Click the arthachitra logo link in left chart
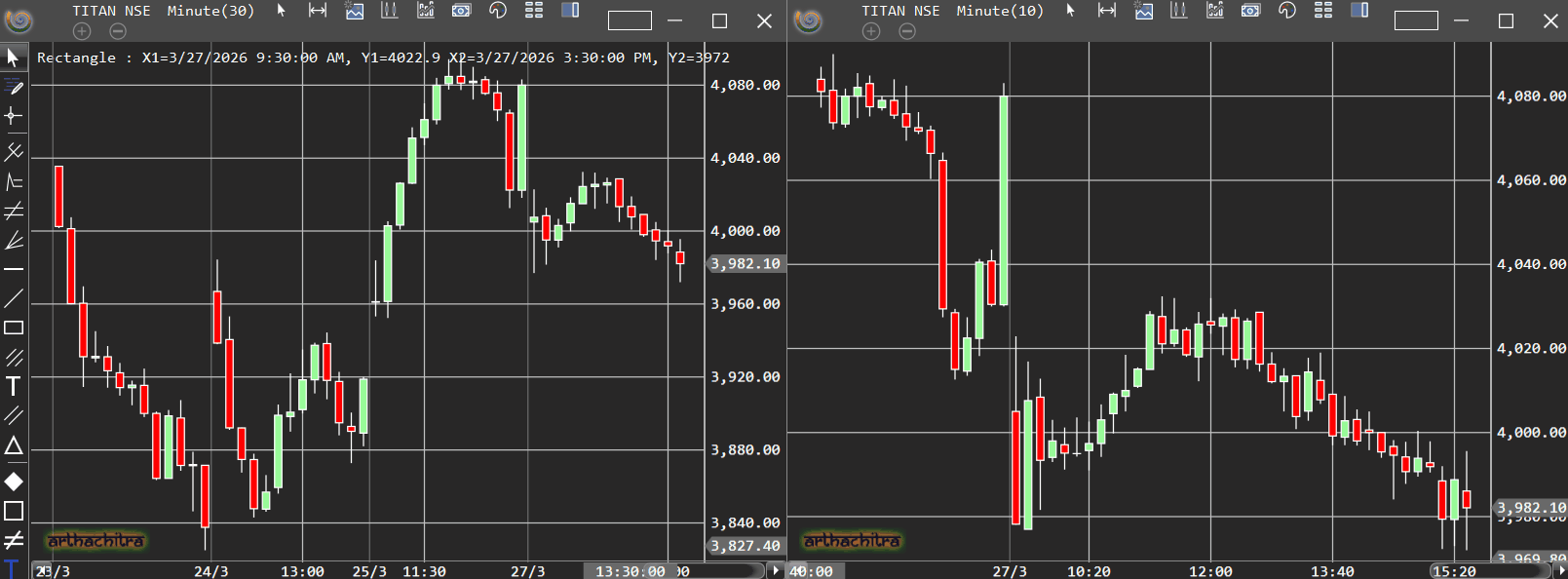This screenshot has width=1568, height=579. (x=96, y=540)
